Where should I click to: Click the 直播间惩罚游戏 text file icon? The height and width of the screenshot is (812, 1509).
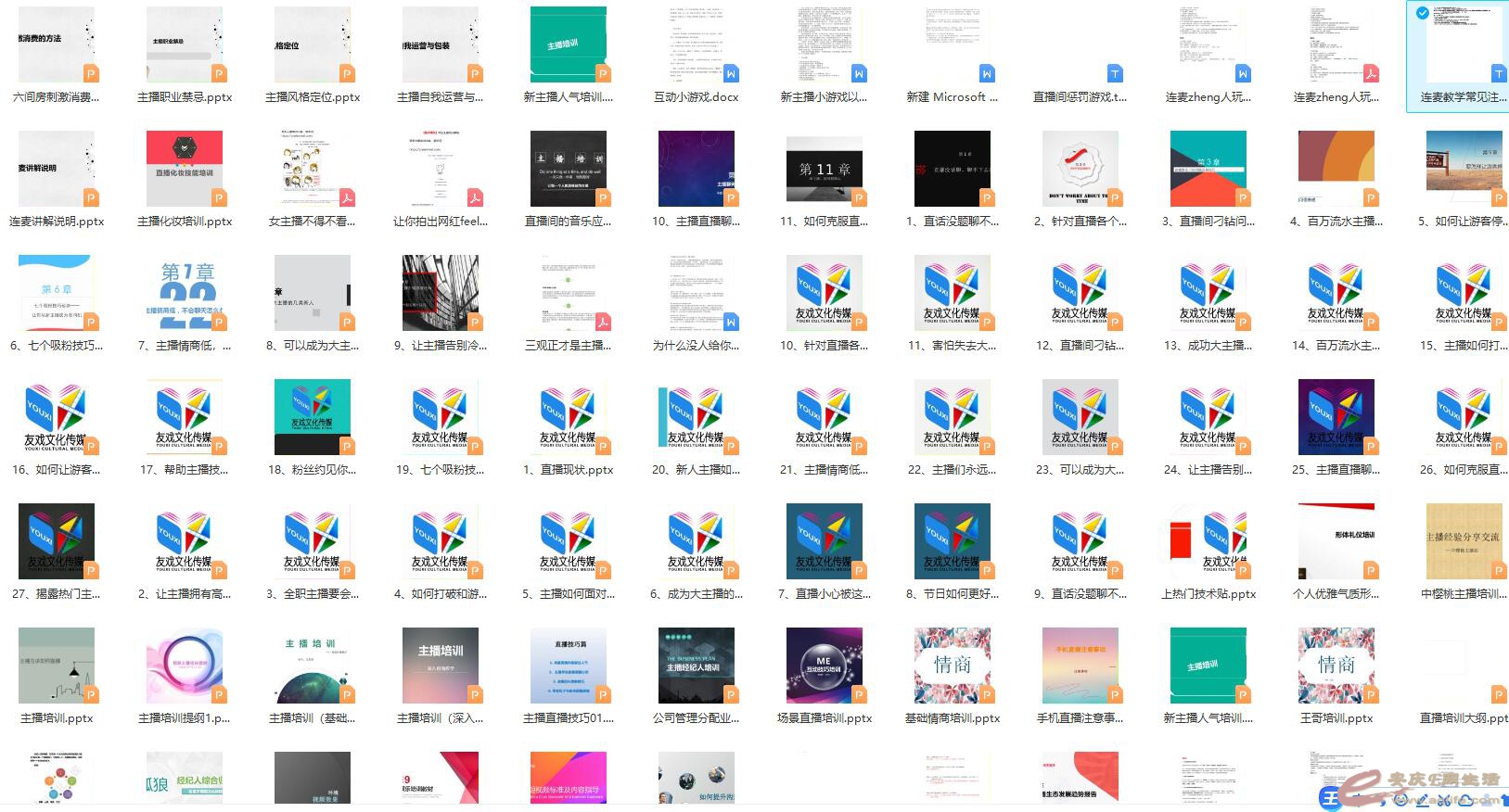(1081, 45)
